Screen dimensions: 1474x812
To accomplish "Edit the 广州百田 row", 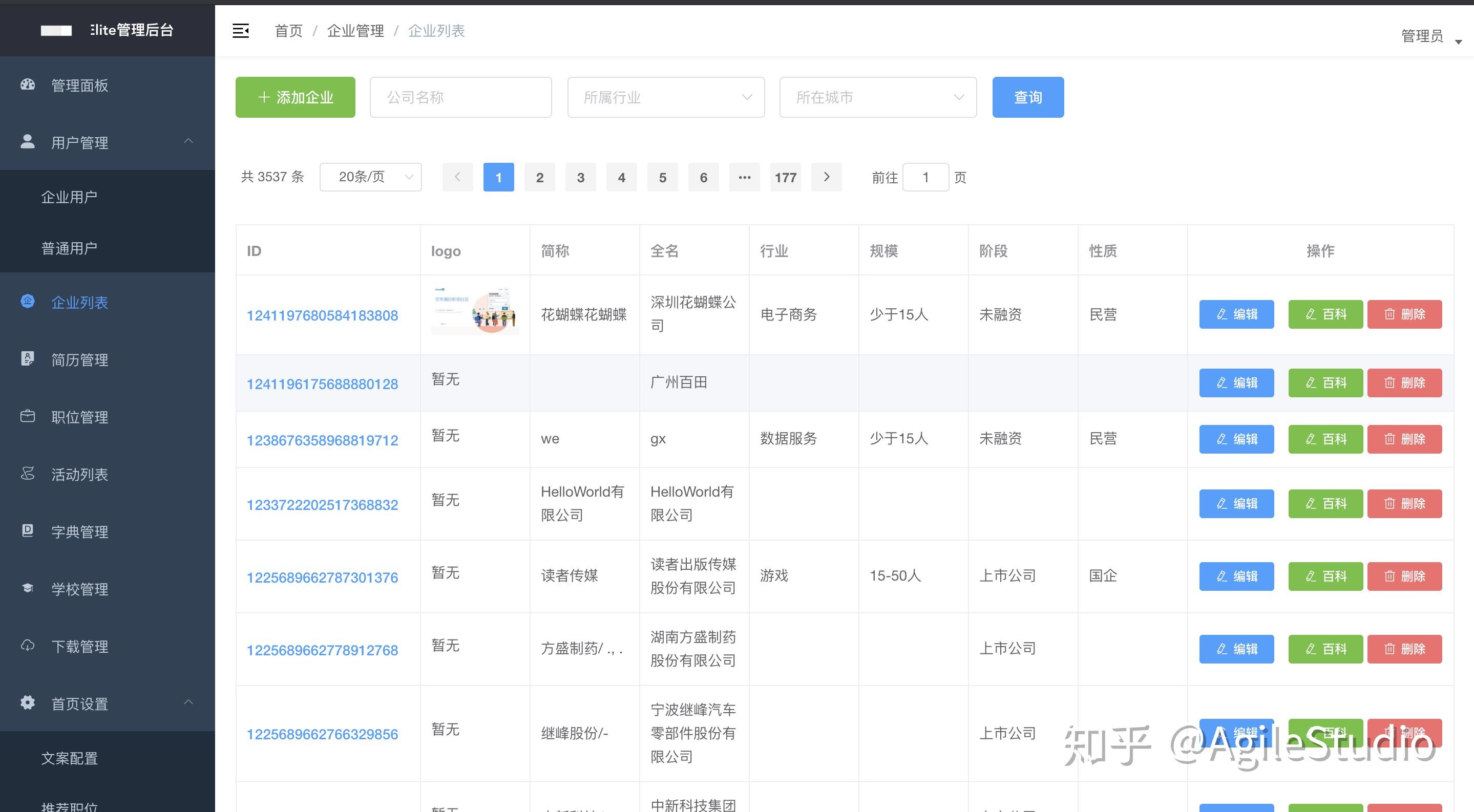I will (x=1236, y=382).
